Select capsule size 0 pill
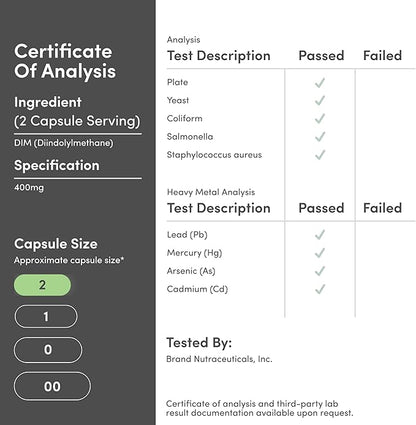 click(48, 350)
